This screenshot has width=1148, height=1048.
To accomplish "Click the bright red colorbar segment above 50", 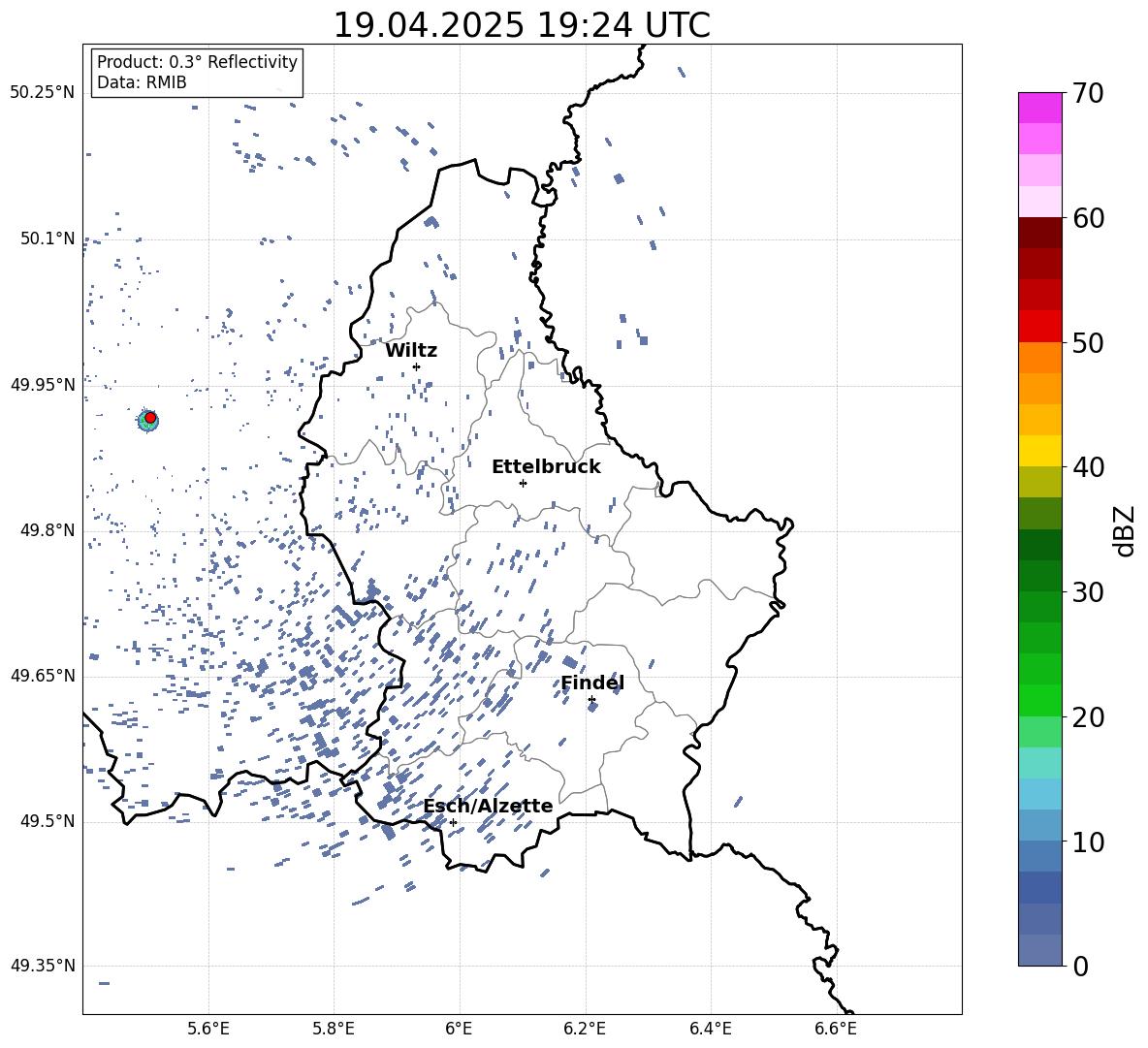I will click(x=1039, y=327).
